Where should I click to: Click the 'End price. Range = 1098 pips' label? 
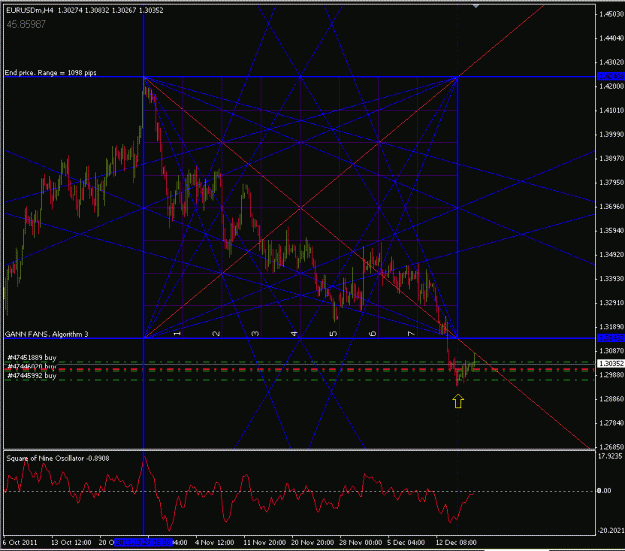click(x=51, y=73)
